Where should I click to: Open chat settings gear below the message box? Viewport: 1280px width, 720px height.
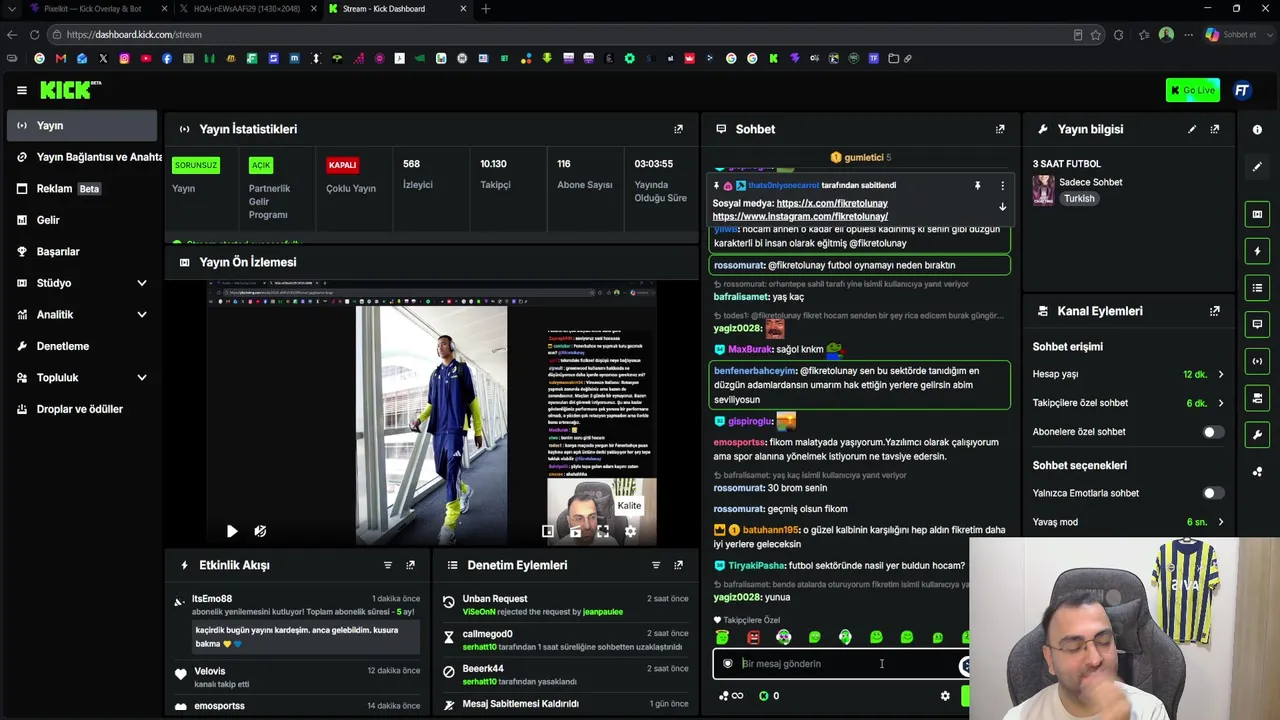coord(945,696)
